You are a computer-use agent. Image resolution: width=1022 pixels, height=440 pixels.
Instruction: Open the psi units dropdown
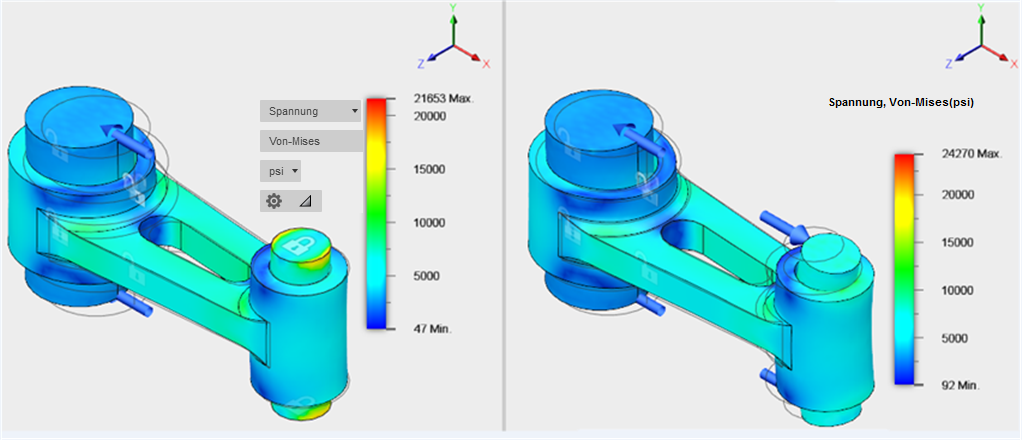tap(280, 171)
